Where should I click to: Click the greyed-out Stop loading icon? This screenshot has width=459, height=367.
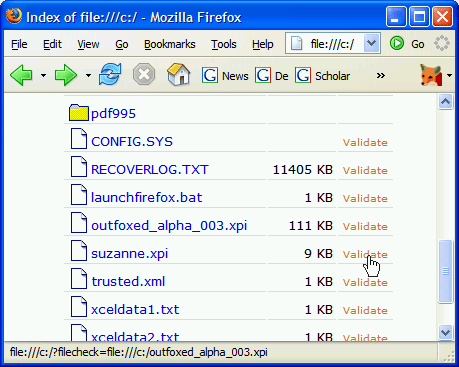coord(144,75)
